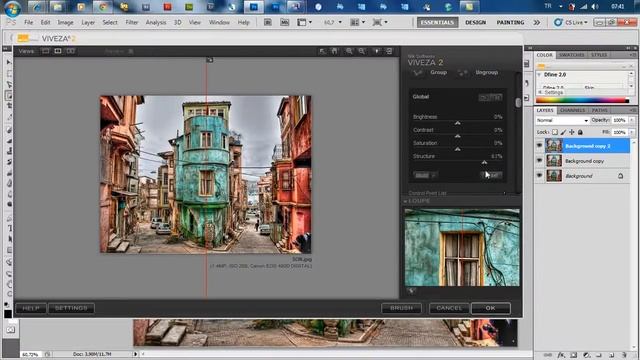Screen dimensions: 640x360
Task: Click the Opacity value field
Action: (x=620, y=120)
